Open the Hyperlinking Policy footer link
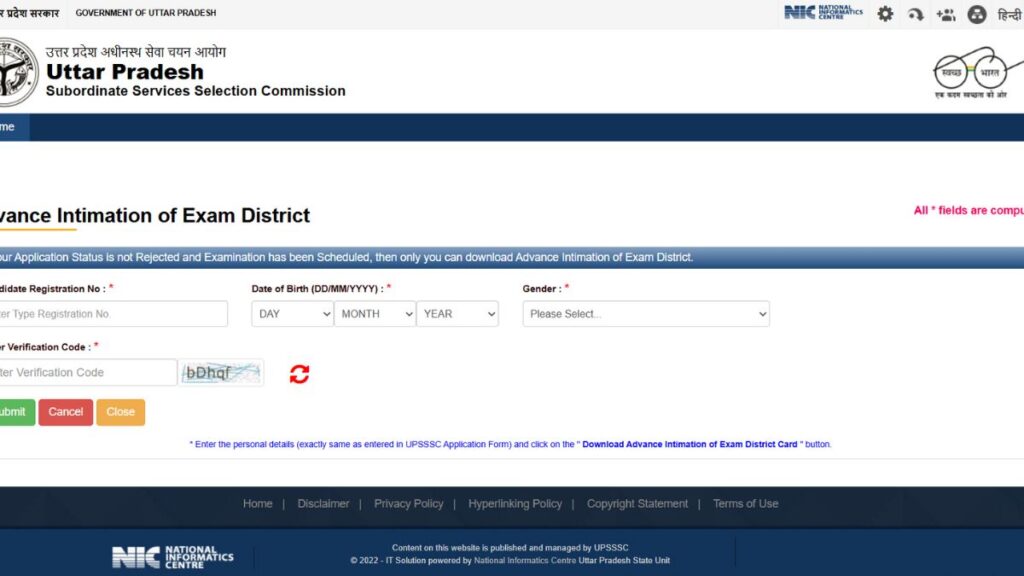Screen dimensions: 1024x576 point(515,504)
